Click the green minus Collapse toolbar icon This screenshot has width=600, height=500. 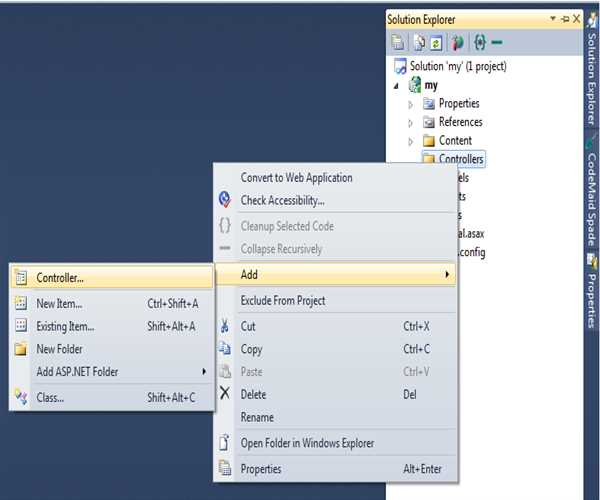tap(497, 42)
